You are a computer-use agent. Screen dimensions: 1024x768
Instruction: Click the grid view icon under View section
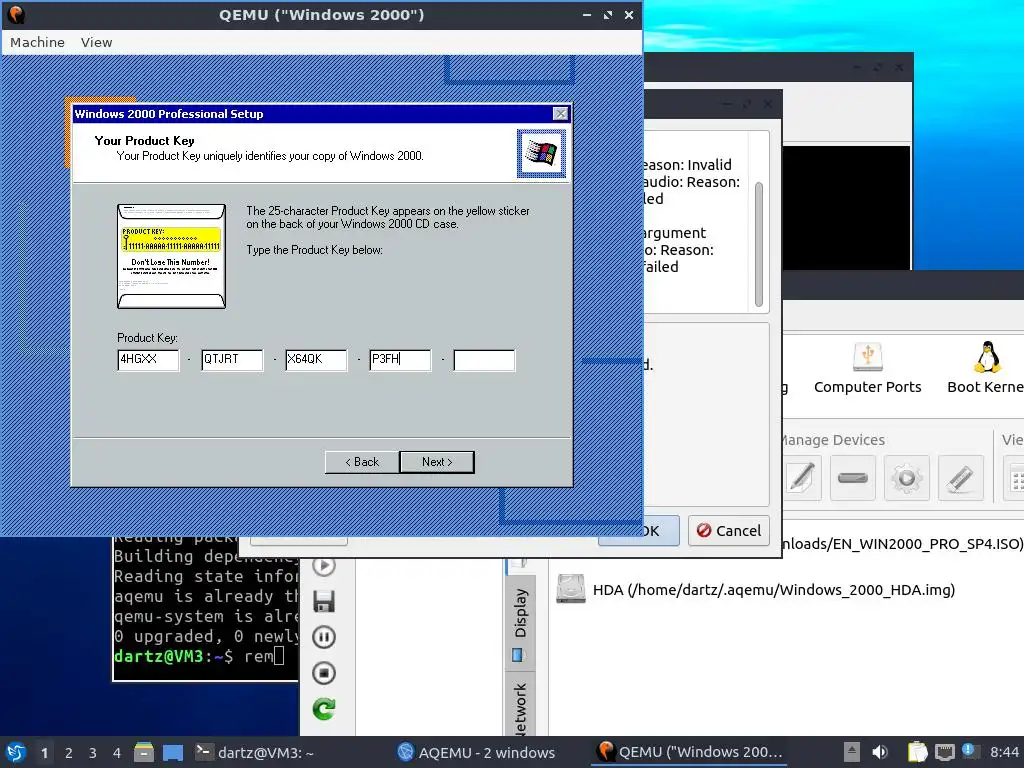[x=1016, y=479]
